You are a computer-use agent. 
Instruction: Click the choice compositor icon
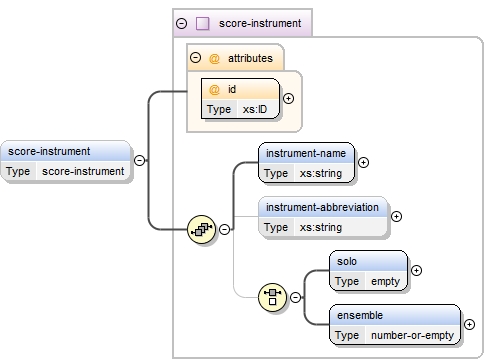coord(272,297)
